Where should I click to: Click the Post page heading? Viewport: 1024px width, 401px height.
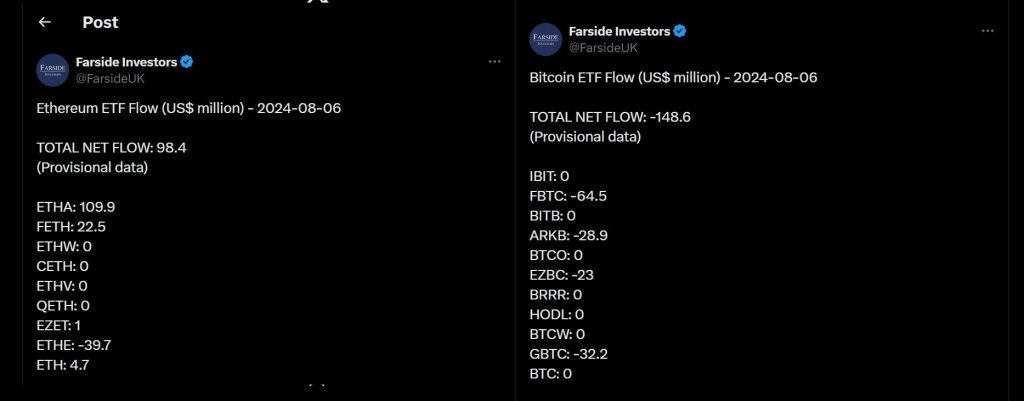click(x=101, y=22)
